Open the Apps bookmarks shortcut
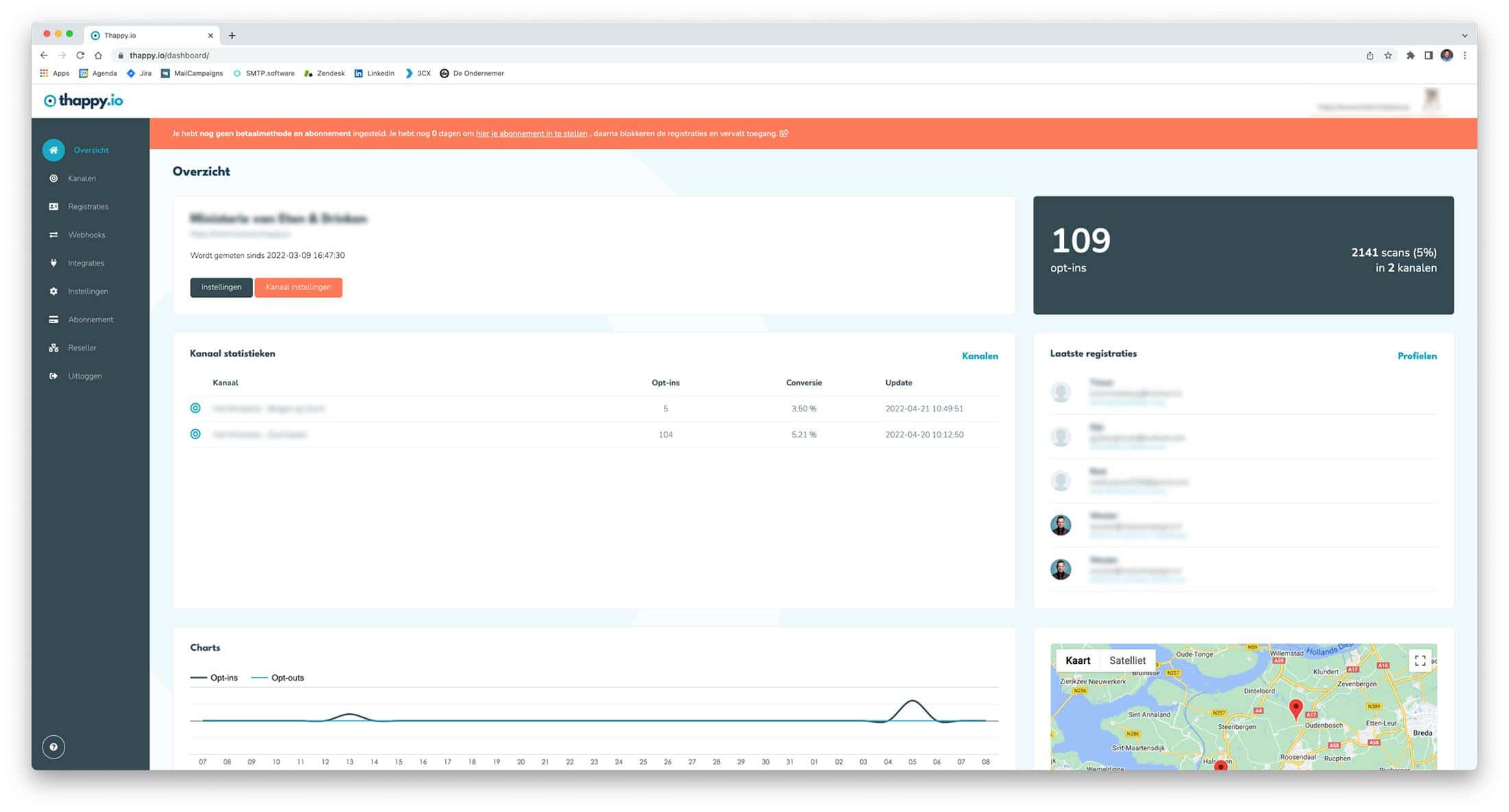The width and height of the screenshot is (1509, 812). pos(55,73)
